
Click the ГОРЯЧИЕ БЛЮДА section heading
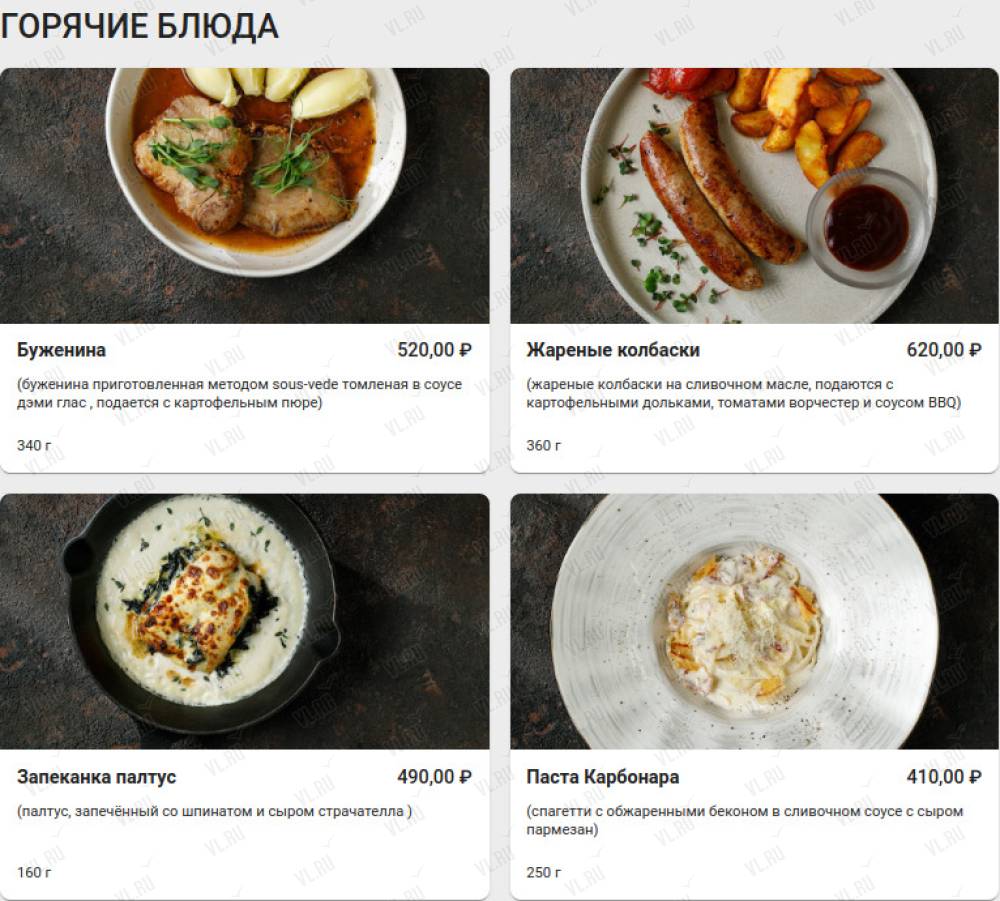(x=140, y=27)
